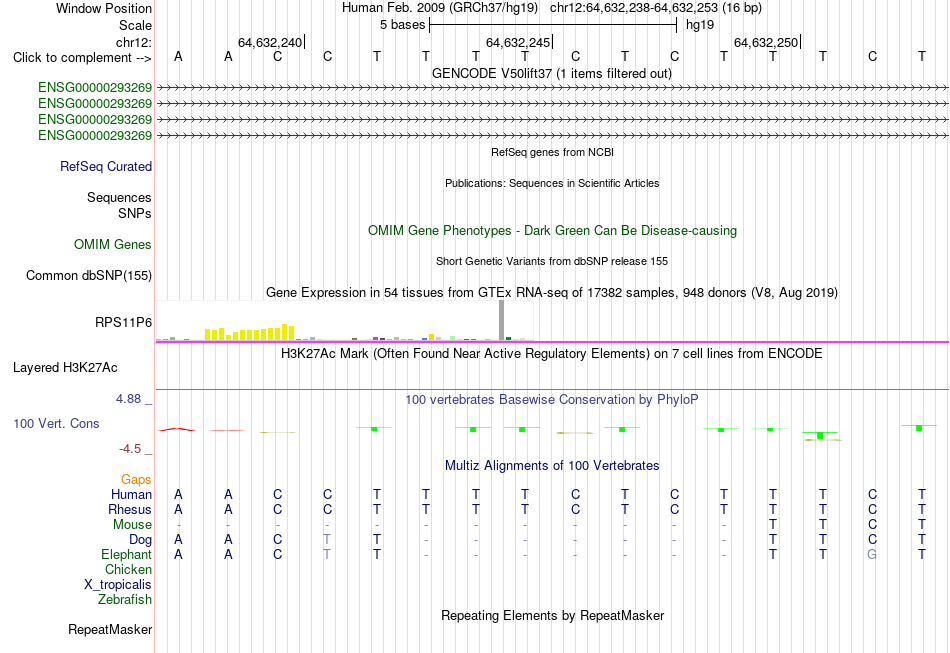Select the Zebrafish alignment row label
The height and width of the screenshot is (653, 950).
(x=125, y=599)
